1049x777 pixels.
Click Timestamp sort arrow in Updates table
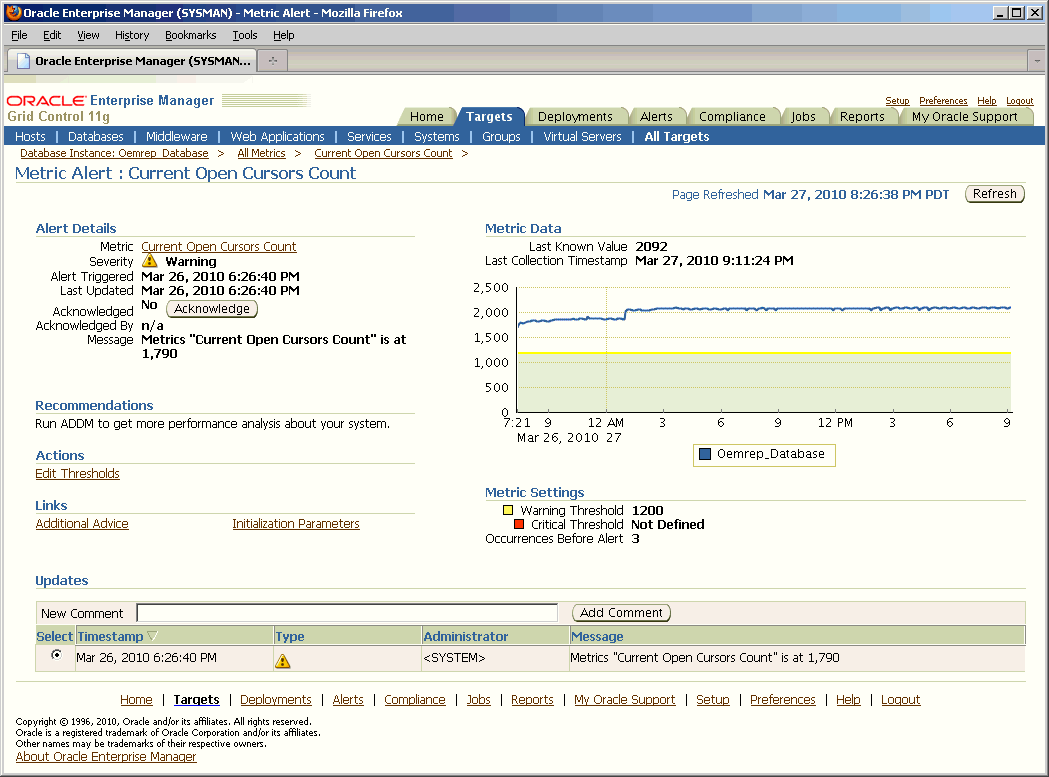tap(152, 636)
